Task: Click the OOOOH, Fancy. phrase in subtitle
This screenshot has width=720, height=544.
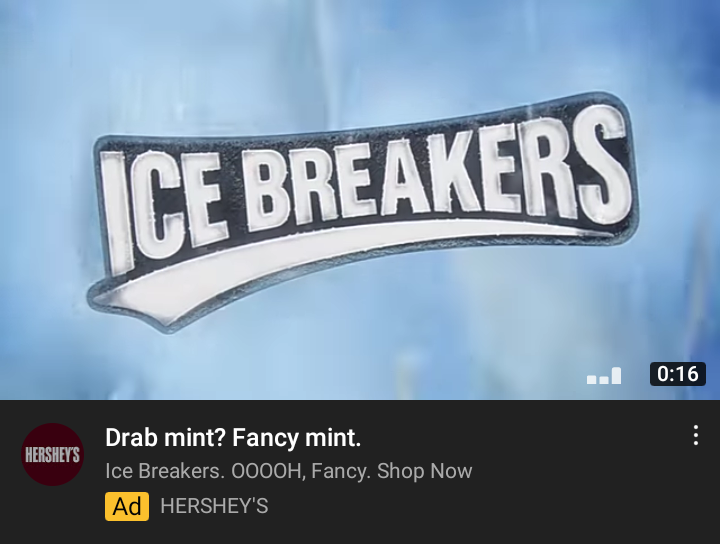Action: pyautogui.click(x=301, y=471)
